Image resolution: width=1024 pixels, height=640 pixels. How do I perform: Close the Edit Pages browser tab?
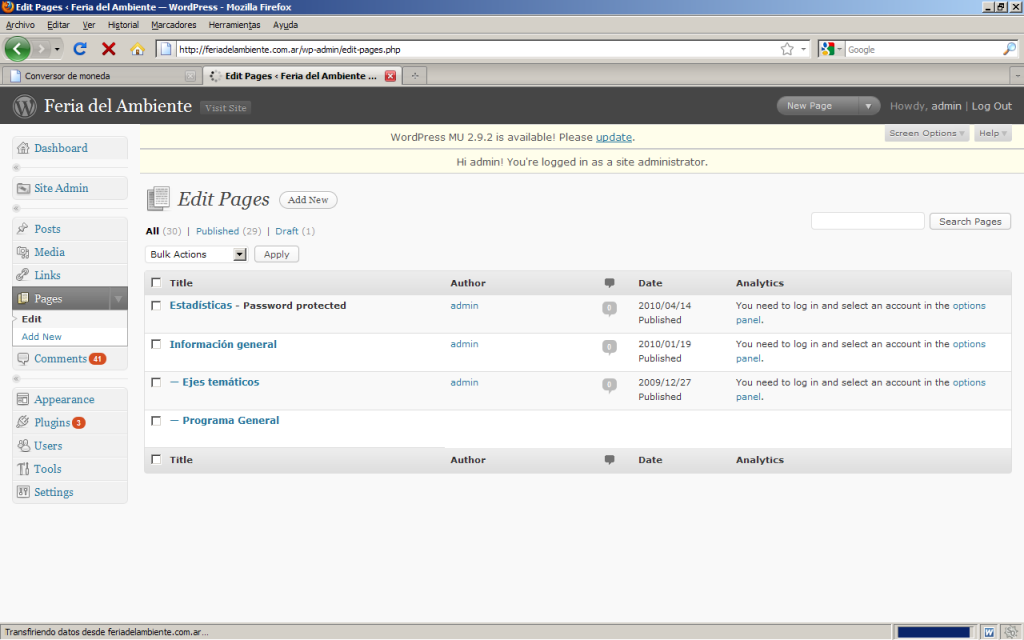pyautogui.click(x=390, y=75)
